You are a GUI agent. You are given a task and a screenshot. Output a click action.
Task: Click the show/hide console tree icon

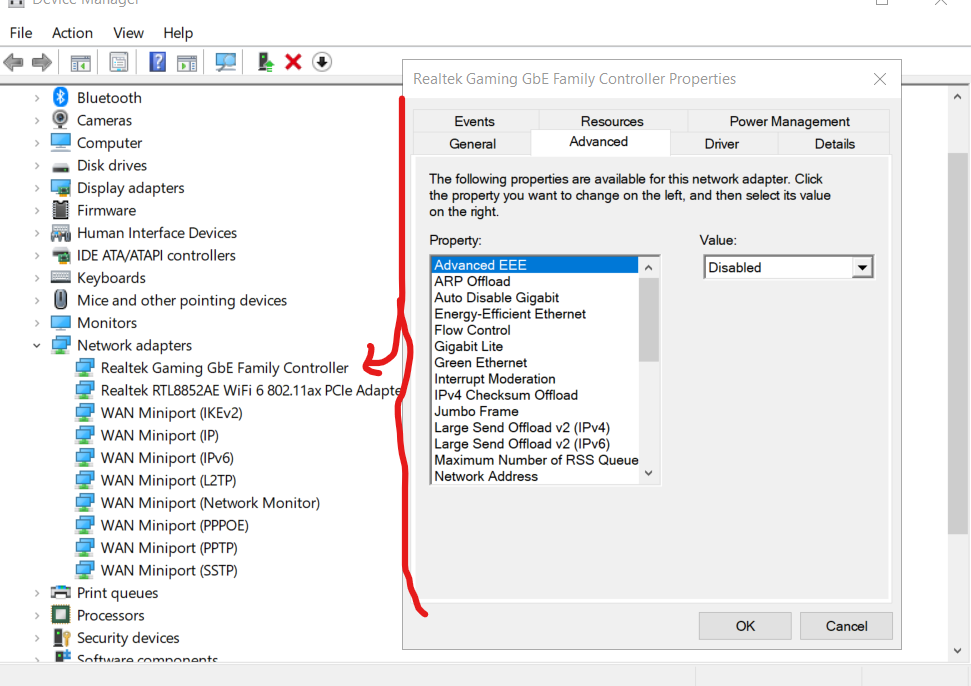pos(81,63)
